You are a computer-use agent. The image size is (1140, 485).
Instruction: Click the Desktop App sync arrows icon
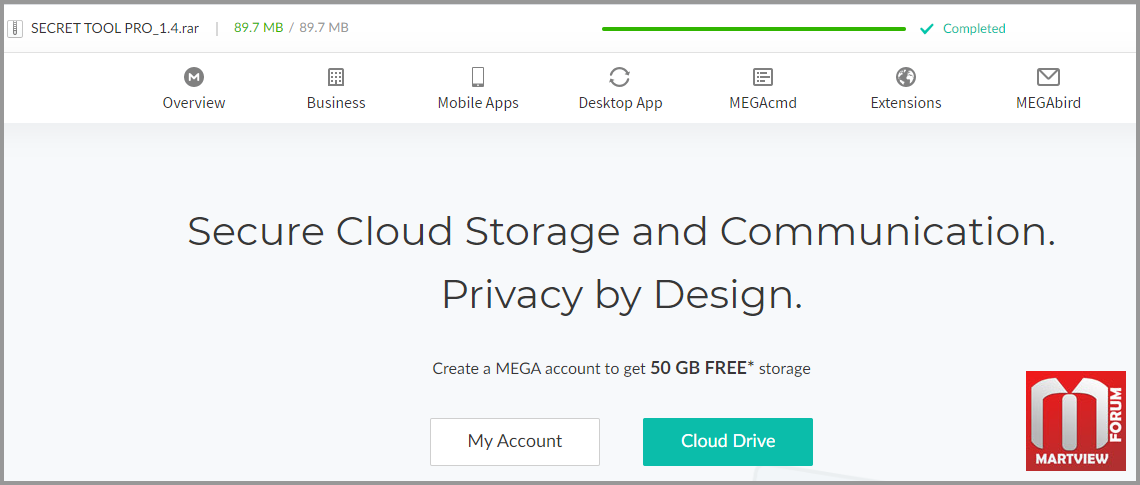(620, 77)
